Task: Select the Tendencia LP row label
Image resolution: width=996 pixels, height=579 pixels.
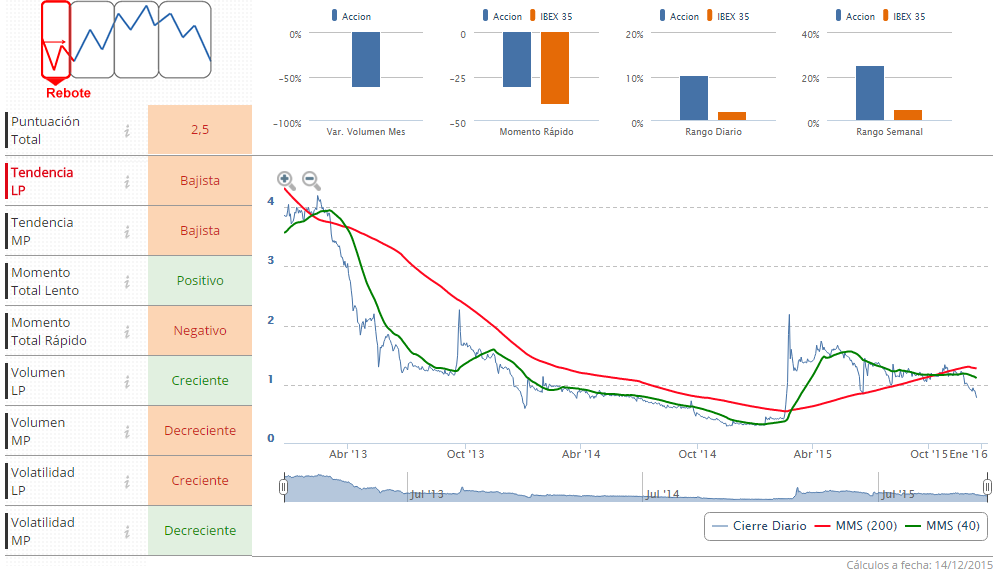Action: (42, 181)
